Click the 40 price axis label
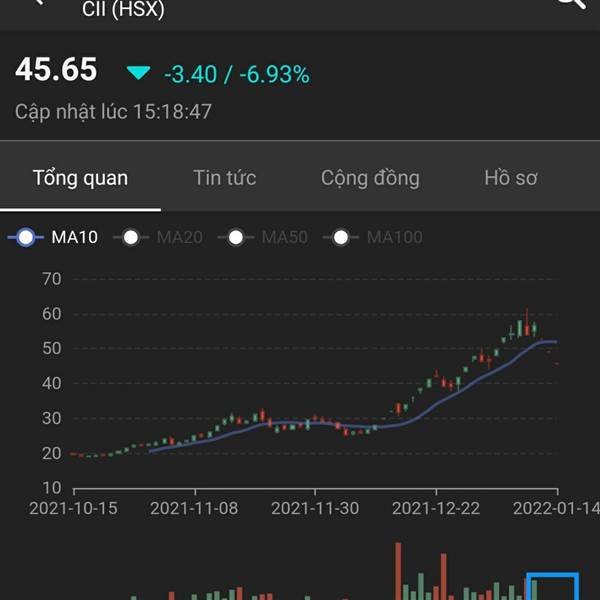Image resolution: width=600 pixels, height=600 pixels. (x=52, y=383)
